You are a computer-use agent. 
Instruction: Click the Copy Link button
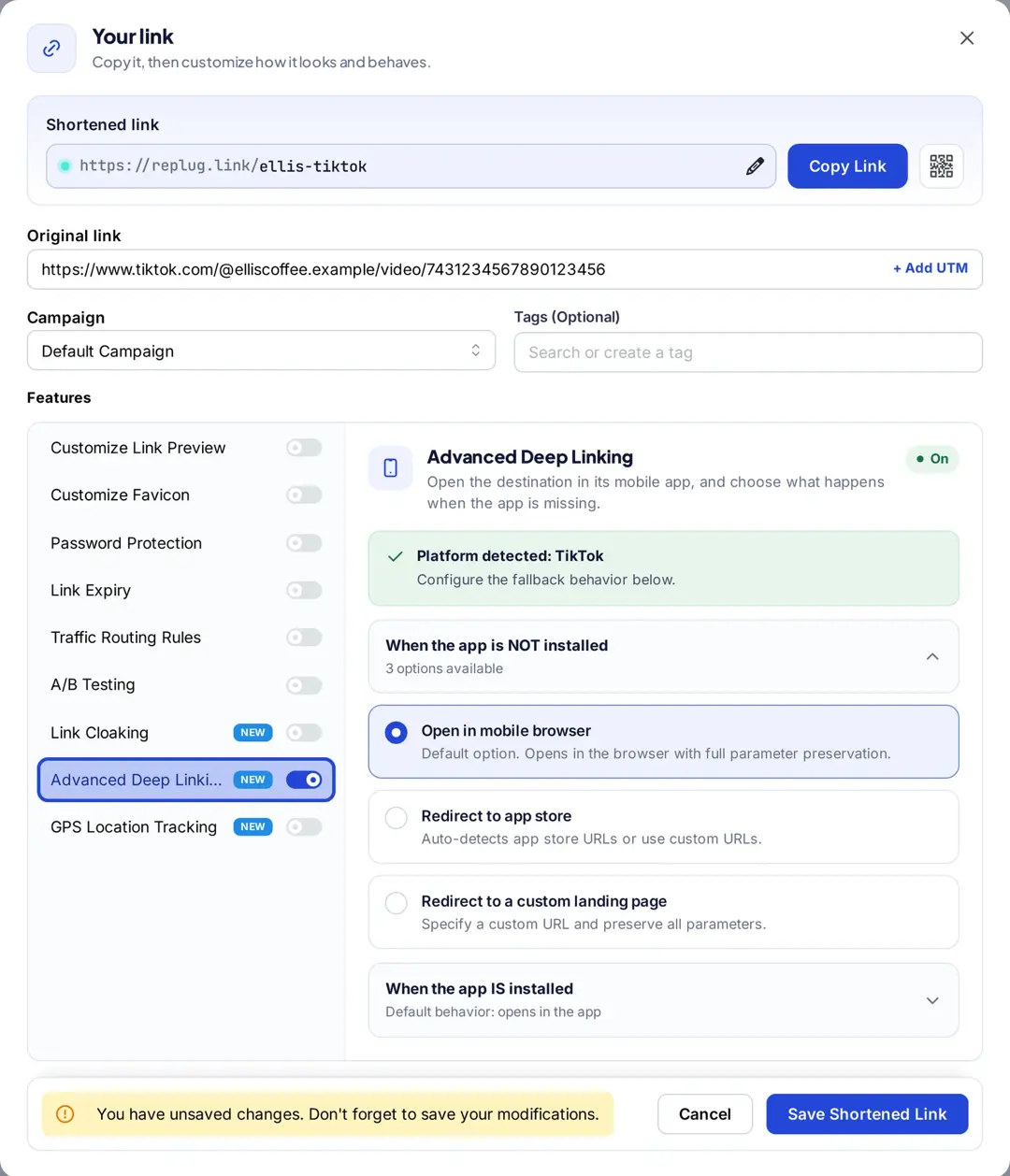click(847, 166)
